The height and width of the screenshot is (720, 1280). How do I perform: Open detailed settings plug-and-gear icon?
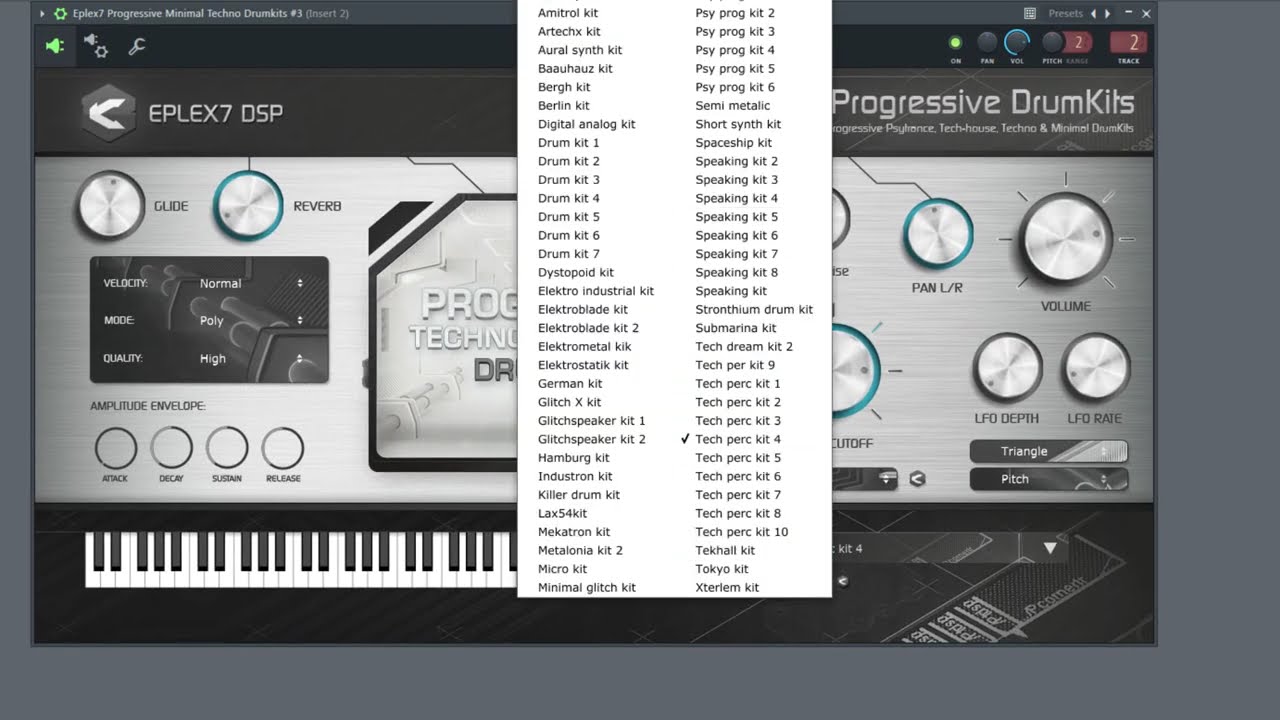tap(96, 46)
